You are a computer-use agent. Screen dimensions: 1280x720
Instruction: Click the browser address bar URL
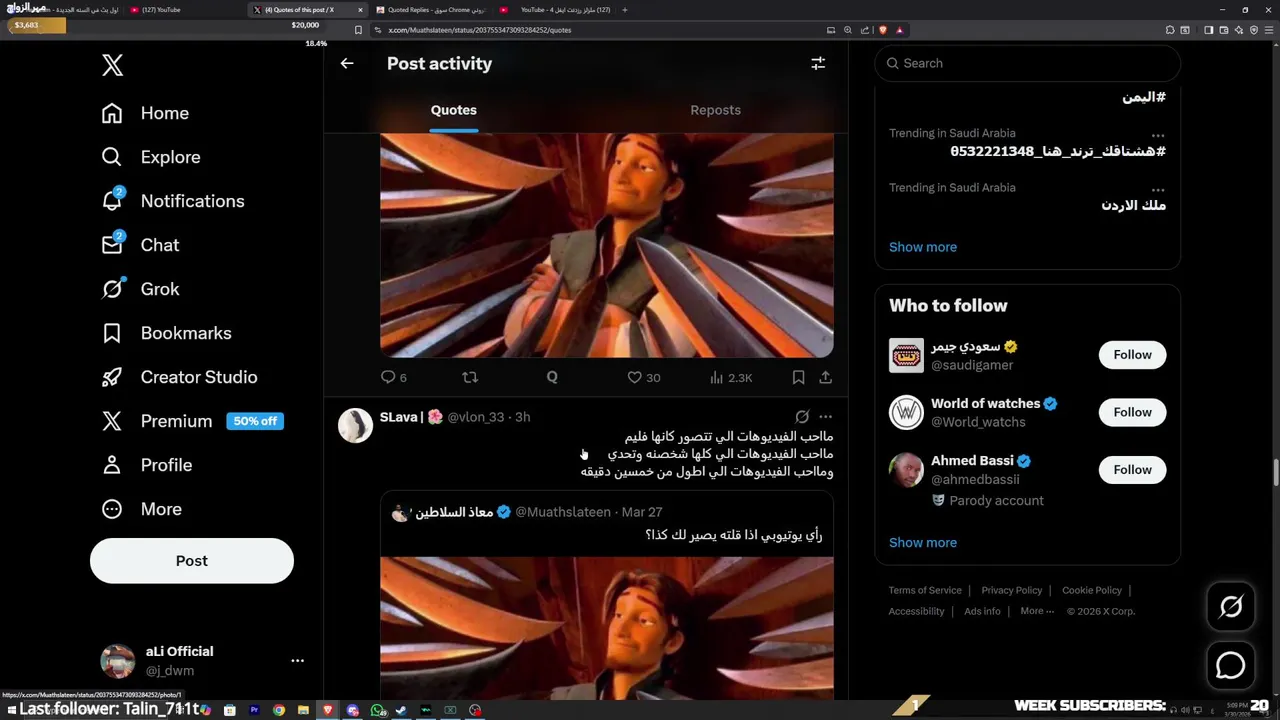click(479, 30)
